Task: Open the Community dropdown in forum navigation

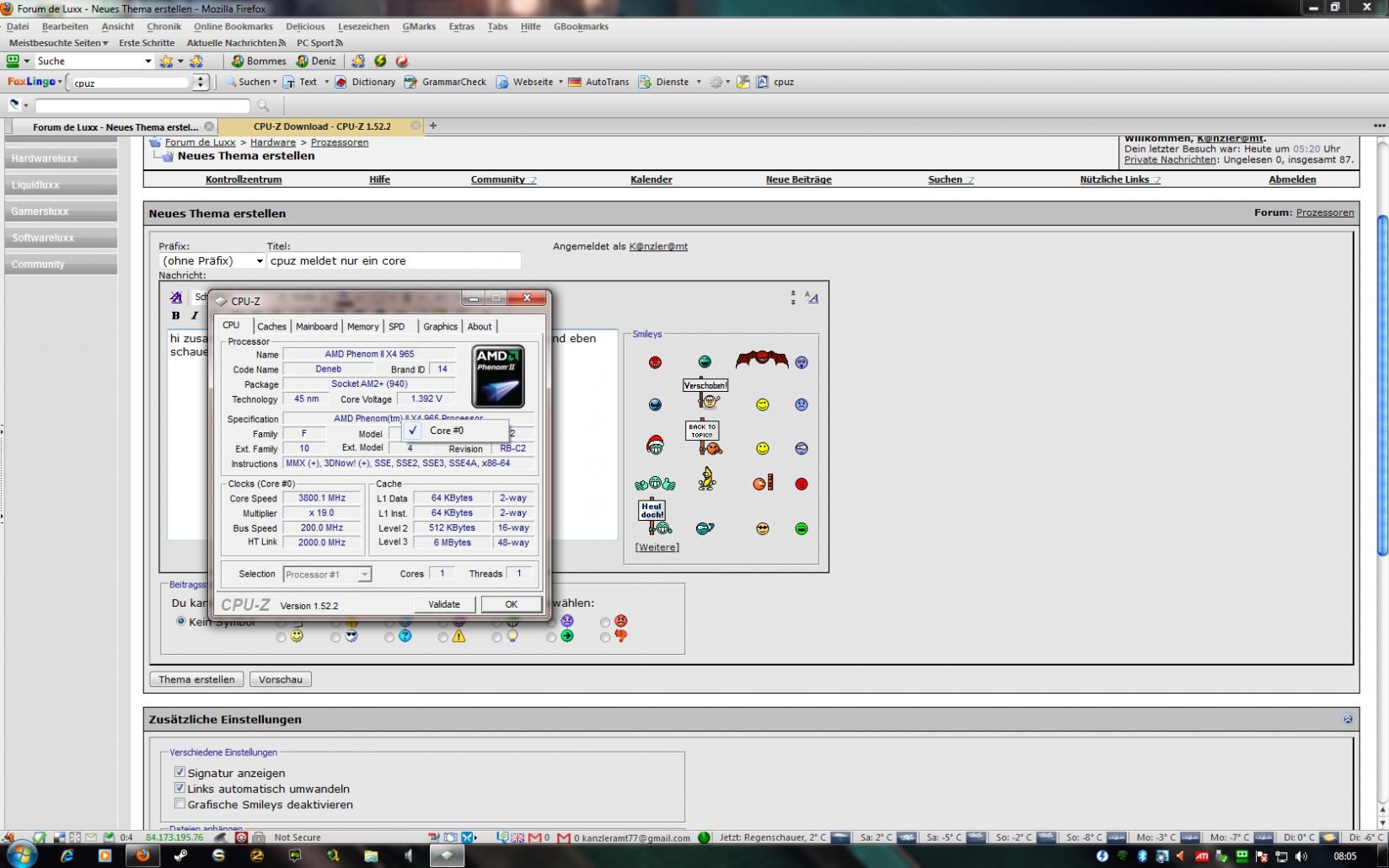Action: pyautogui.click(x=503, y=179)
